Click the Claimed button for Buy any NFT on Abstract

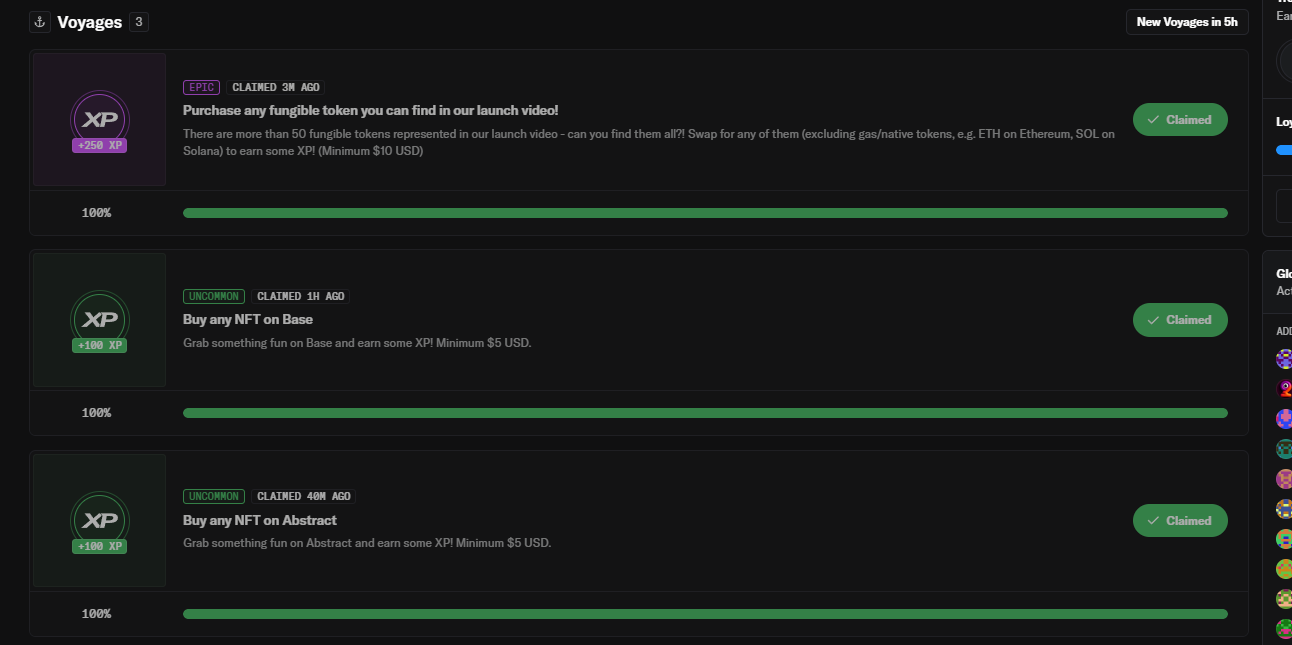pos(1180,521)
